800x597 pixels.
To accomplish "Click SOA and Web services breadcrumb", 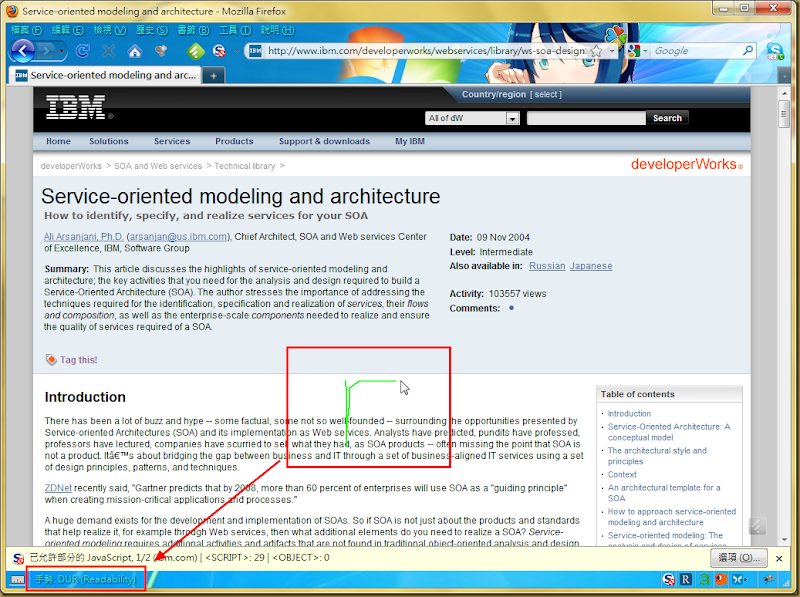I will 158,166.
